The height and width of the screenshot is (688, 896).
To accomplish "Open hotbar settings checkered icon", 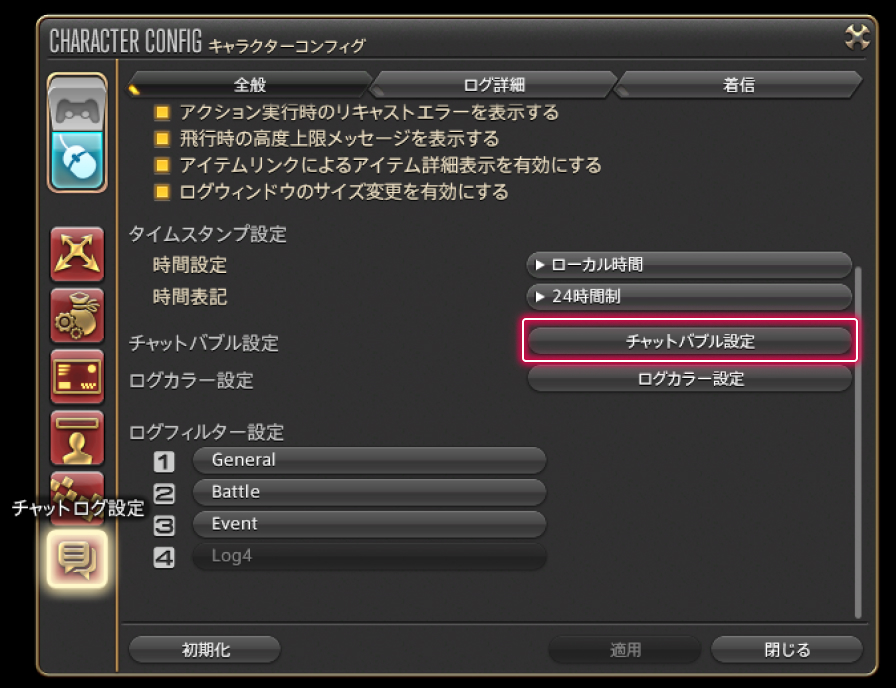I will (77, 498).
